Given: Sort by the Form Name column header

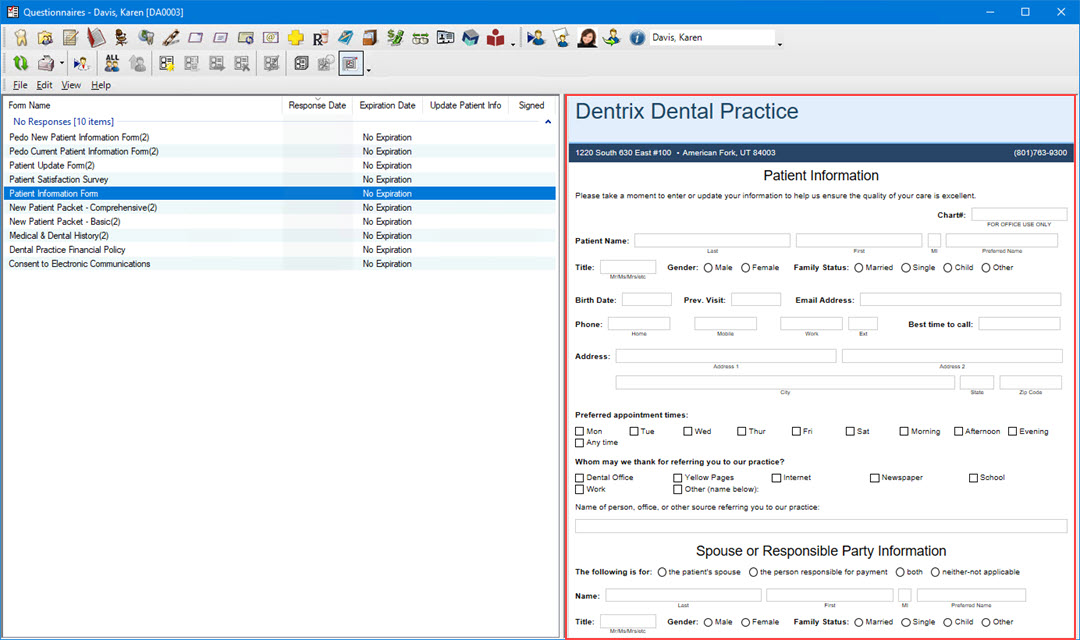Looking at the screenshot, I should [x=30, y=105].
